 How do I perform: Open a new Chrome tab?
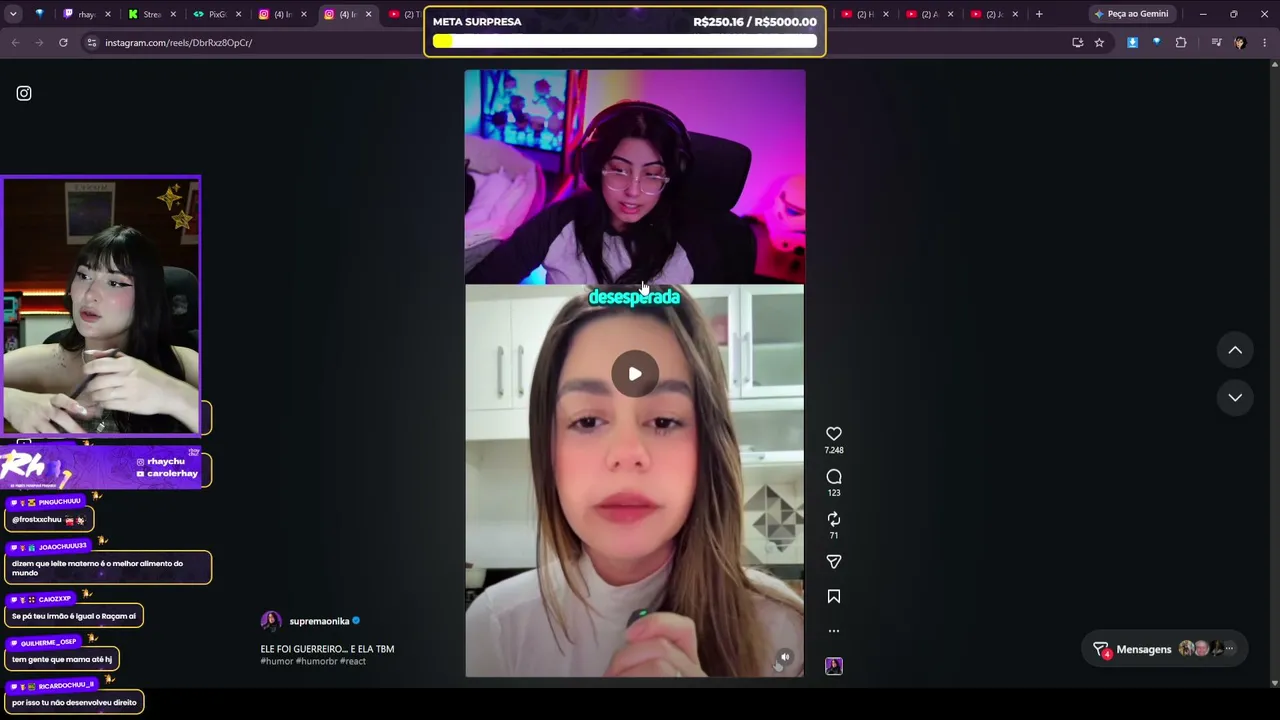tap(1039, 14)
